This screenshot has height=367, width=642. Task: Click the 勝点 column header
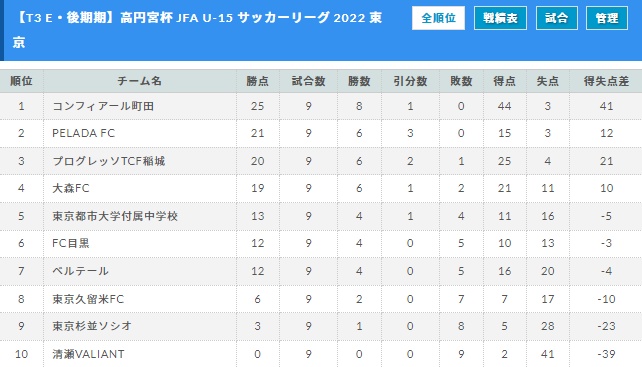coord(258,81)
